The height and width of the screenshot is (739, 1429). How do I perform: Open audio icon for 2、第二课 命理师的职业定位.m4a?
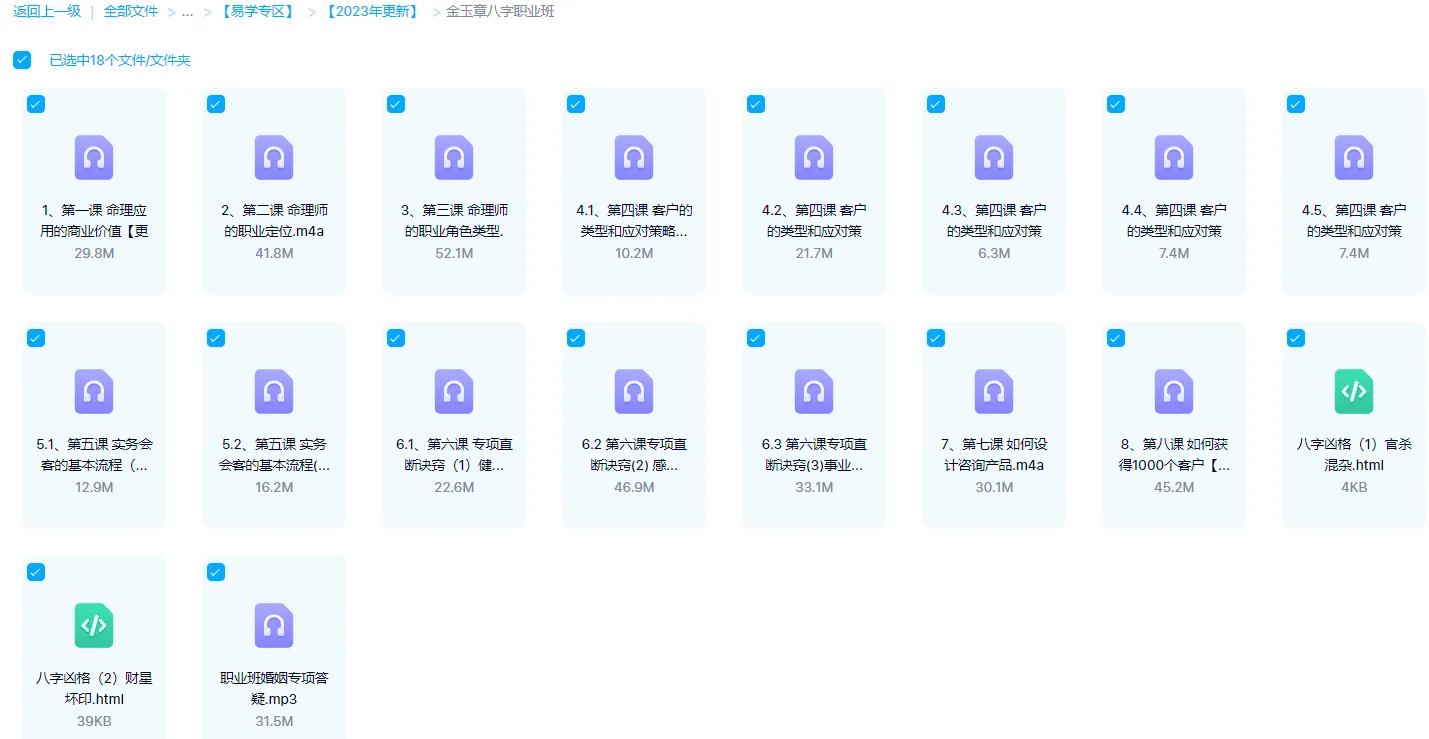pos(274,157)
